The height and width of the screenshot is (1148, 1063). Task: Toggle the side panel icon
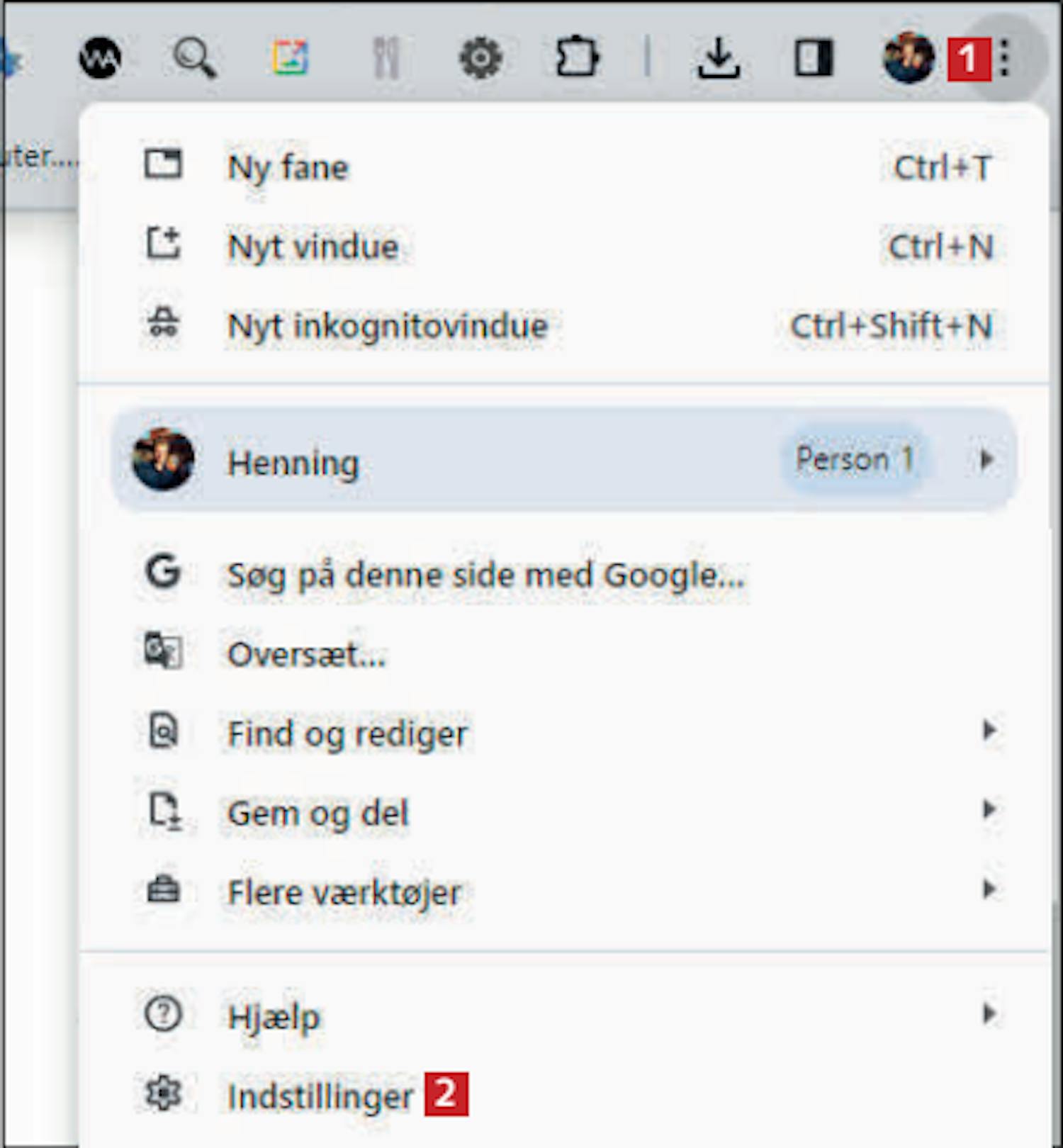pyautogui.click(x=814, y=58)
